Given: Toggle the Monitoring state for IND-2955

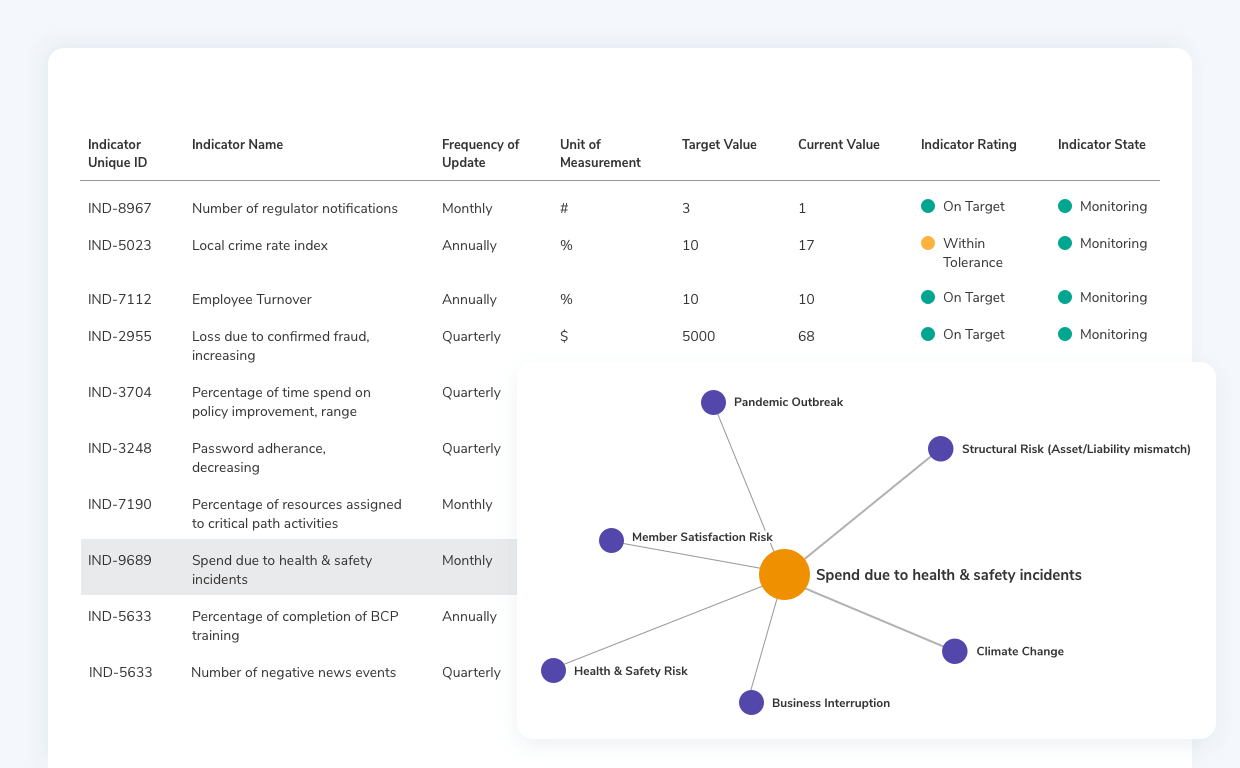Looking at the screenshot, I should 1063,334.
